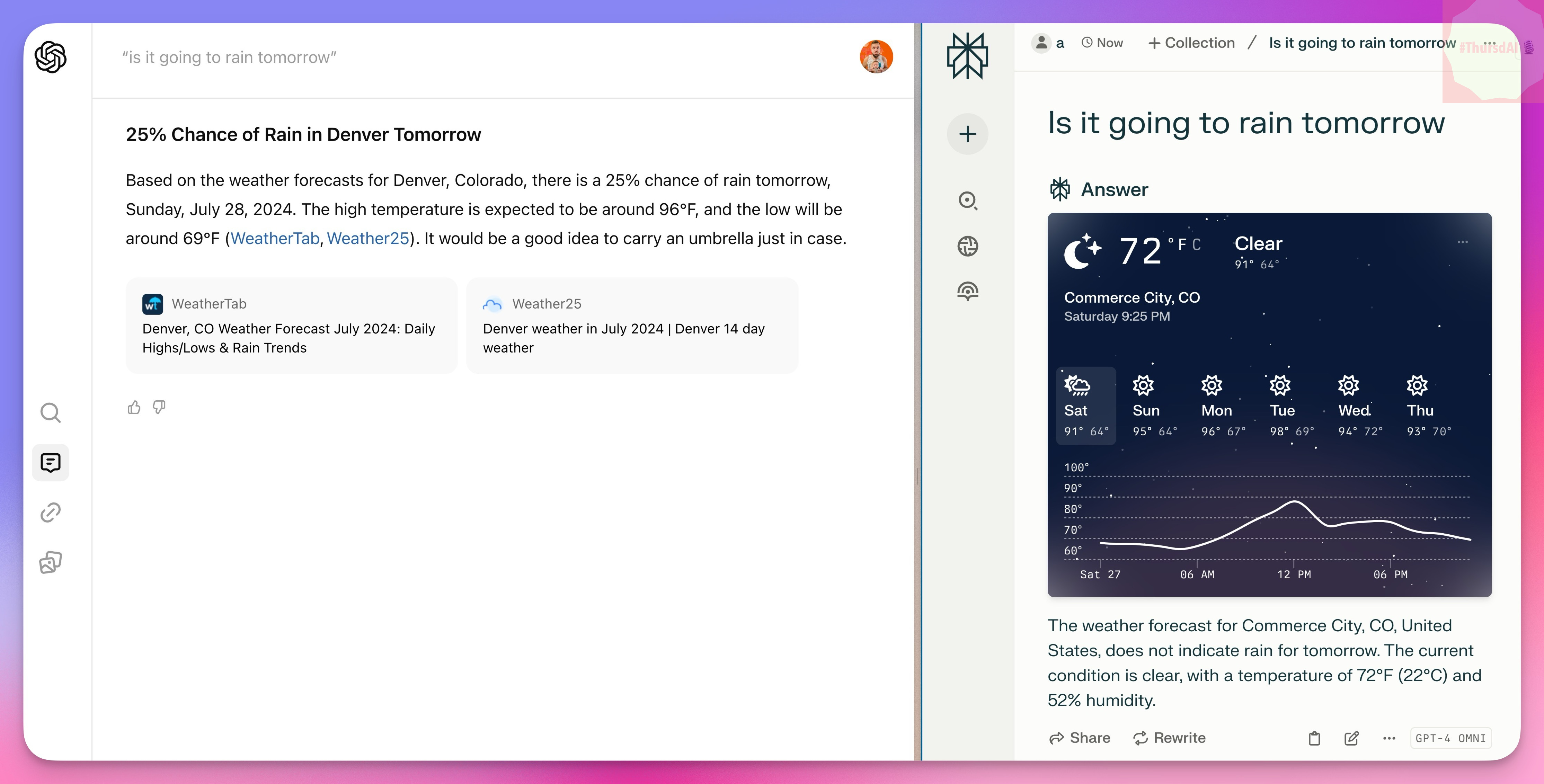Click the Add to Collection button
1544x784 pixels.
click(x=1191, y=43)
